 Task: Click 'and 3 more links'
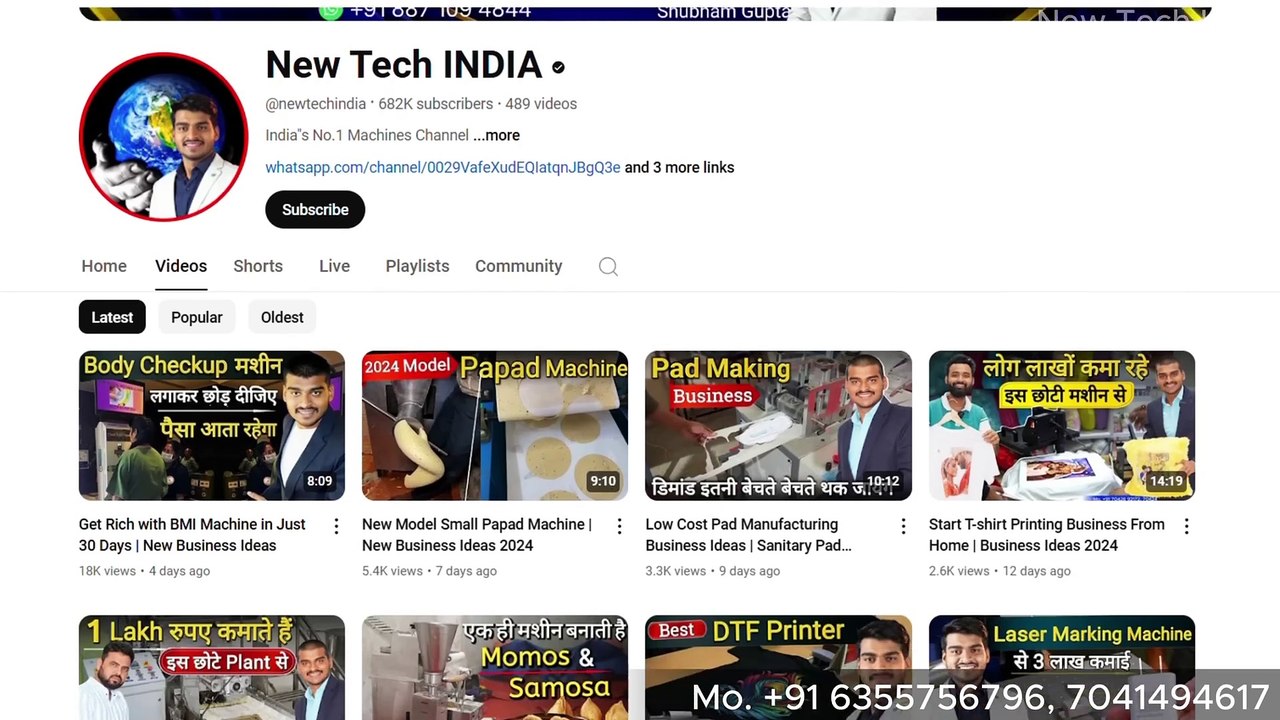click(x=680, y=167)
